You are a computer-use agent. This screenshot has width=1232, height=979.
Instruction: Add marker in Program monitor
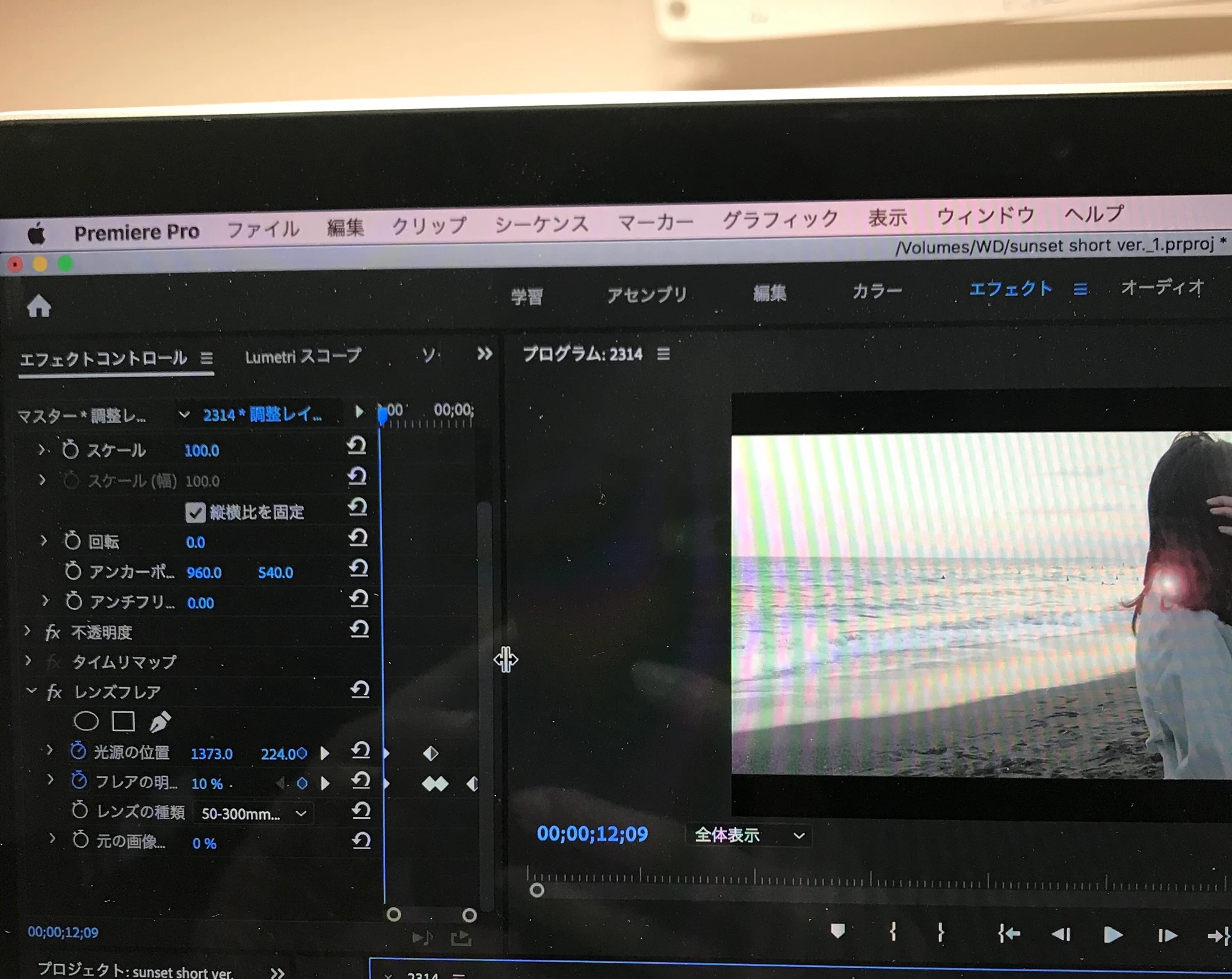(838, 931)
